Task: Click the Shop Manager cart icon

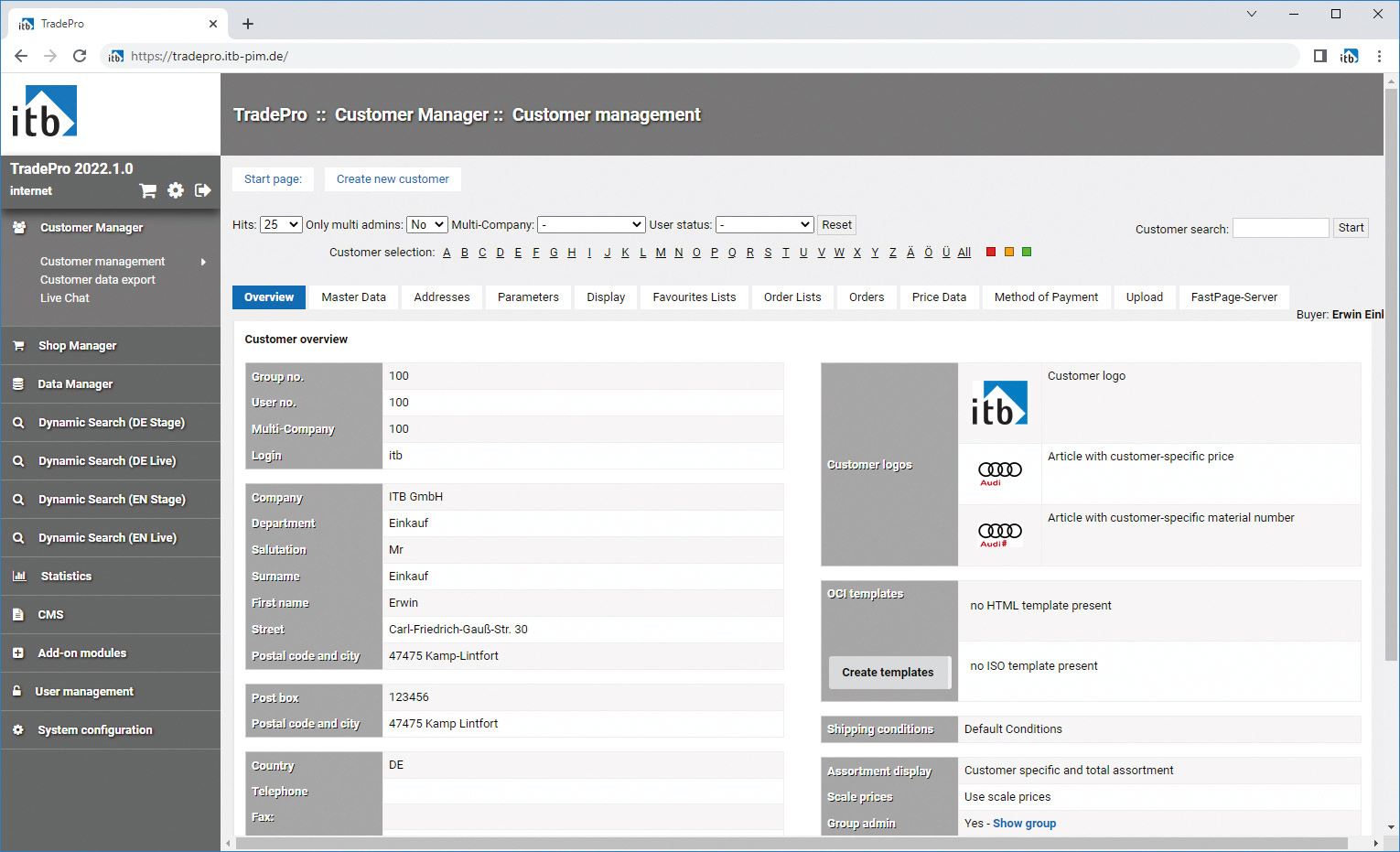Action: (18, 346)
